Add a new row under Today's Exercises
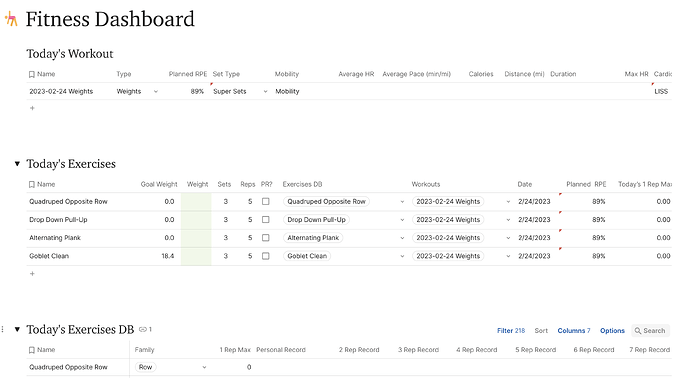Viewport: 690px width, 378px height. [x=32, y=274]
